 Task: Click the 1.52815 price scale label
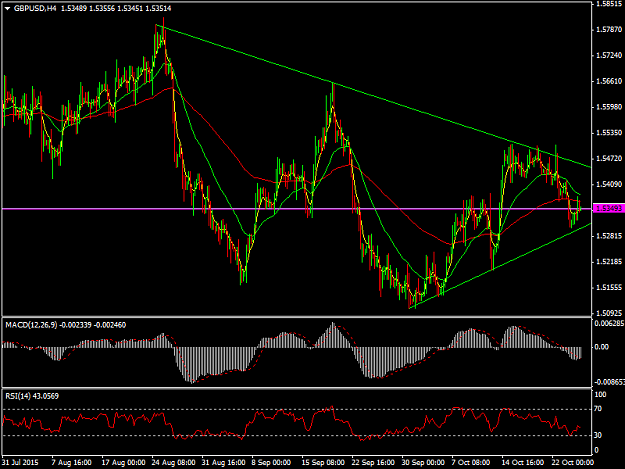pos(609,236)
